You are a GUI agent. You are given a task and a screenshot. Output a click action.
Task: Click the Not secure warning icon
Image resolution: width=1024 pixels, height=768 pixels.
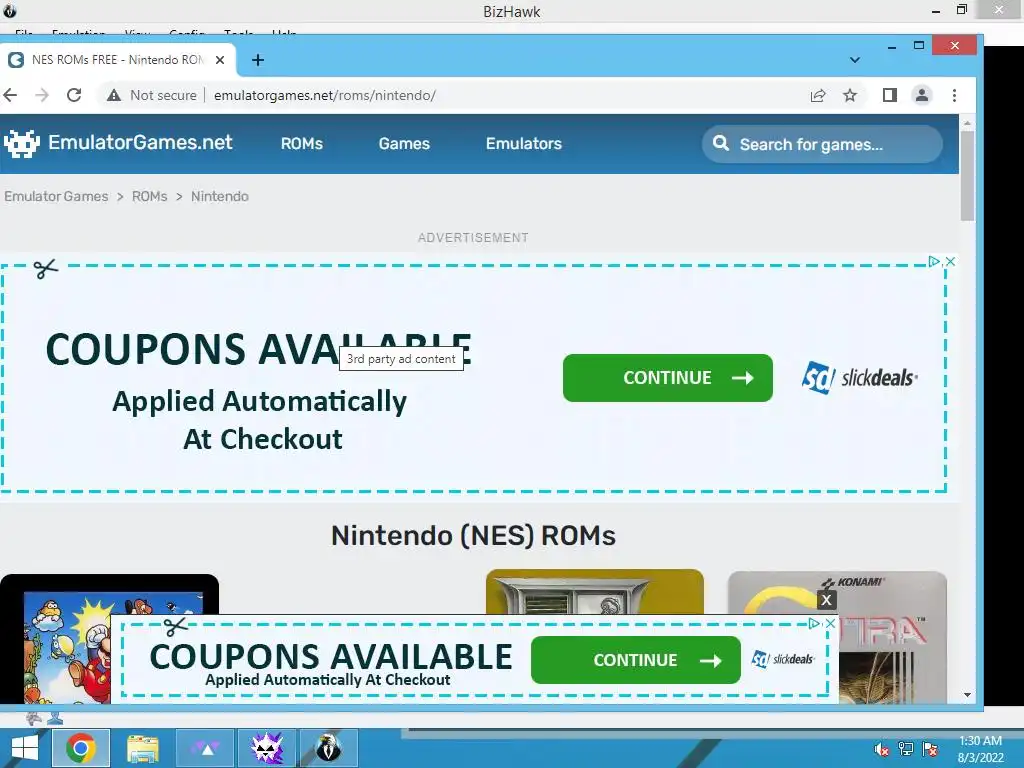(x=114, y=95)
